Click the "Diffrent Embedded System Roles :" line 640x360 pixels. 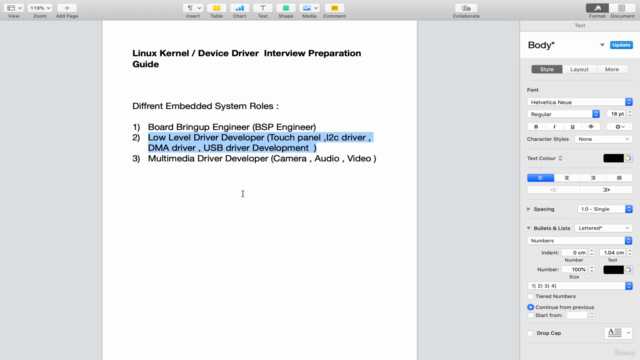click(205, 106)
